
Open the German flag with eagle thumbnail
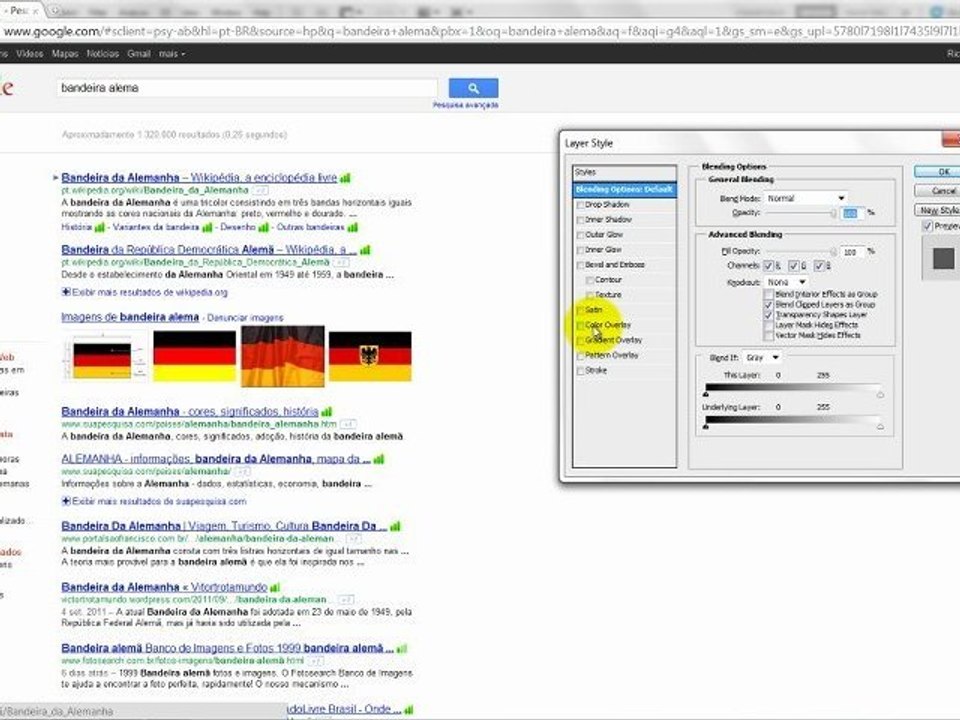370,356
